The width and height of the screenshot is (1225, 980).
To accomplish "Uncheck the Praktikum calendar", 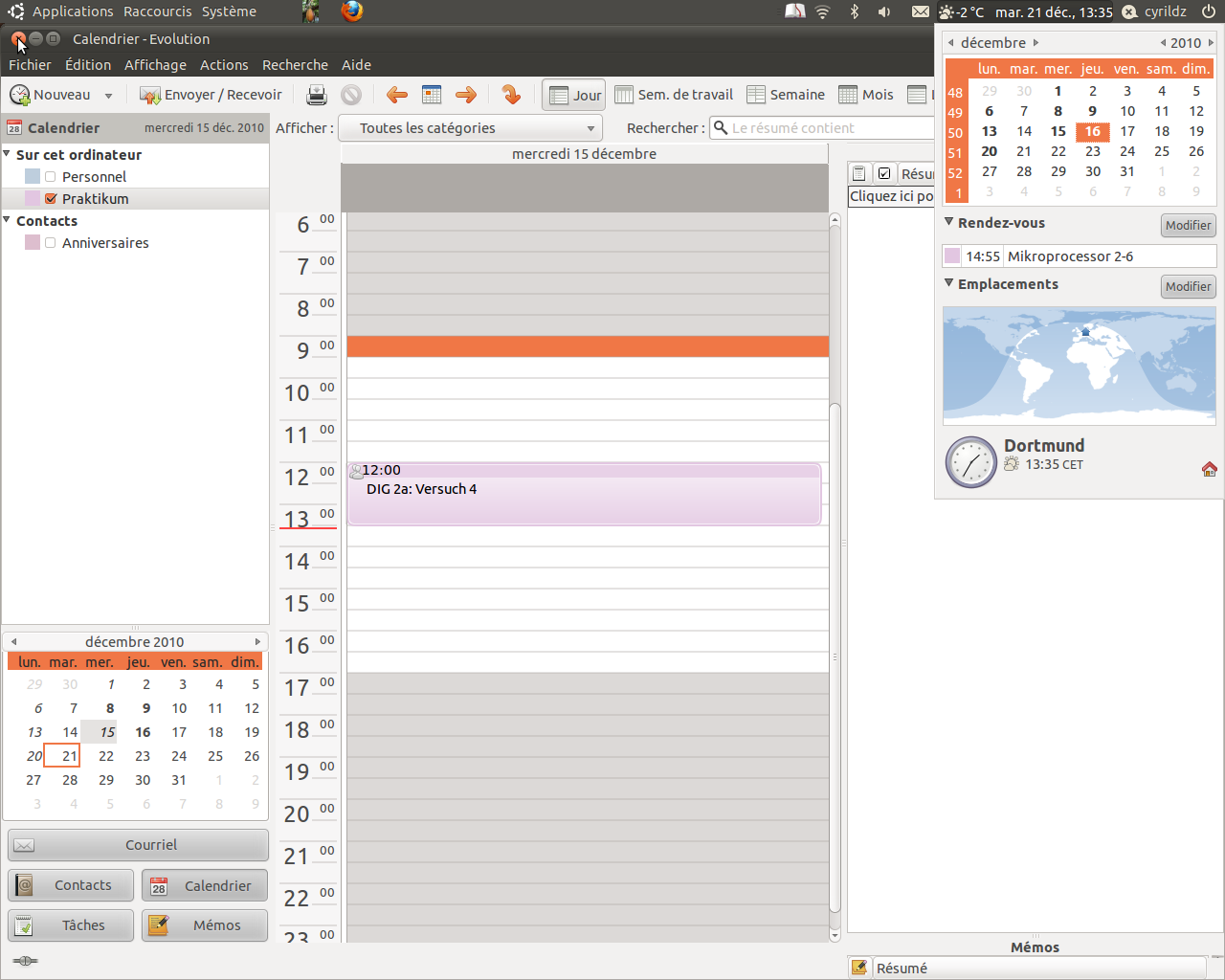I will [51, 199].
